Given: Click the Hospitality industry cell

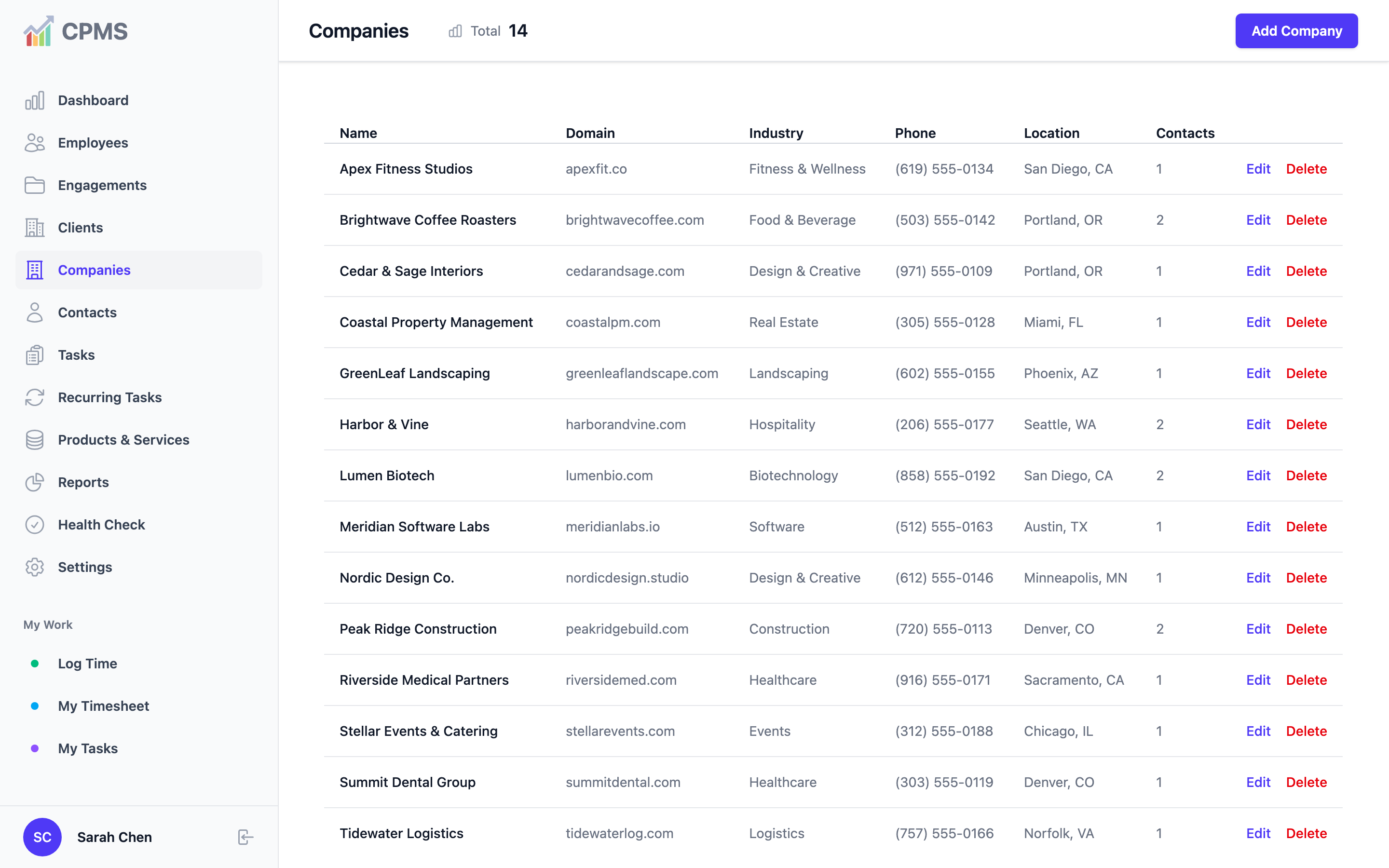Looking at the screenshot, I should point(782,424).
